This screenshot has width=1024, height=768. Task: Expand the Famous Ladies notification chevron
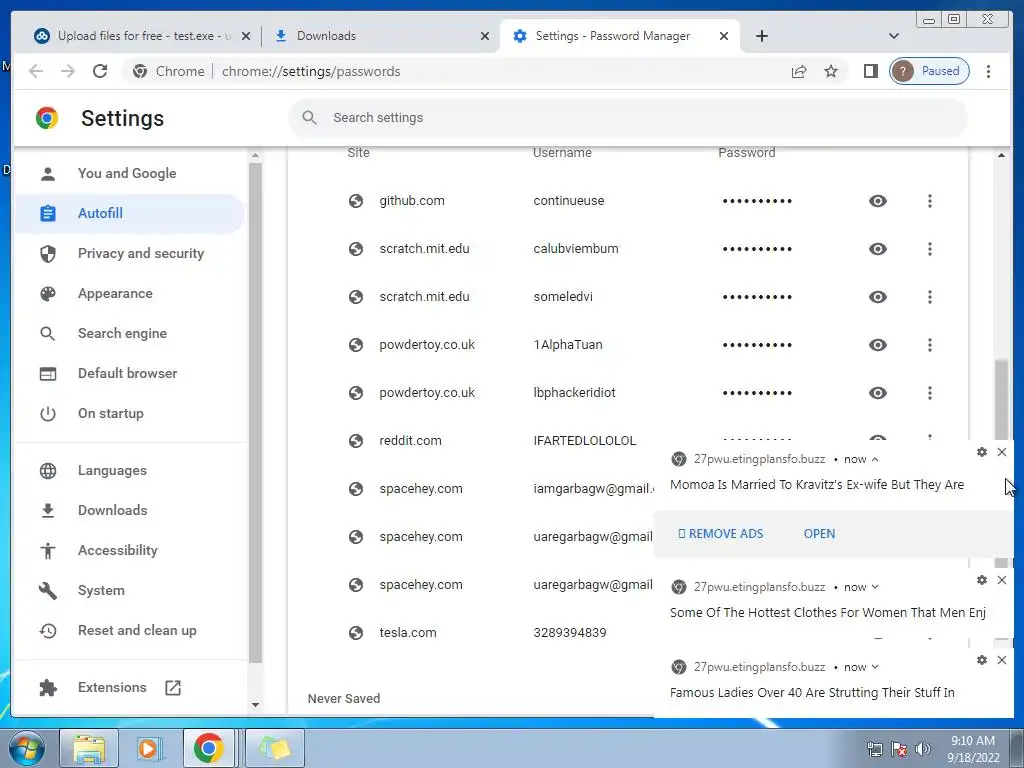point(875,667)
